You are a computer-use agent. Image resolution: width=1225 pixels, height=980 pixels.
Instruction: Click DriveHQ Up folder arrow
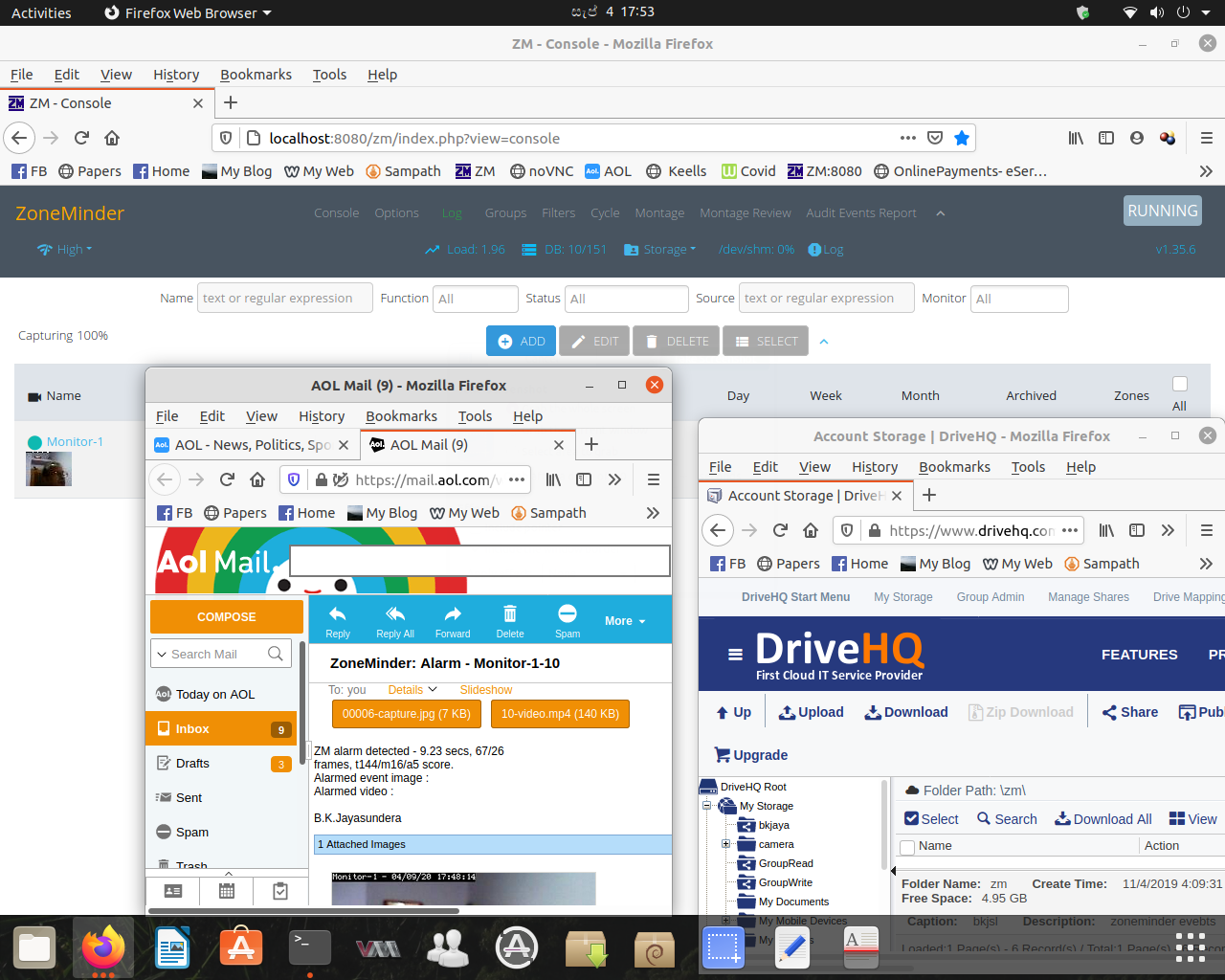(x=733, y=712)
